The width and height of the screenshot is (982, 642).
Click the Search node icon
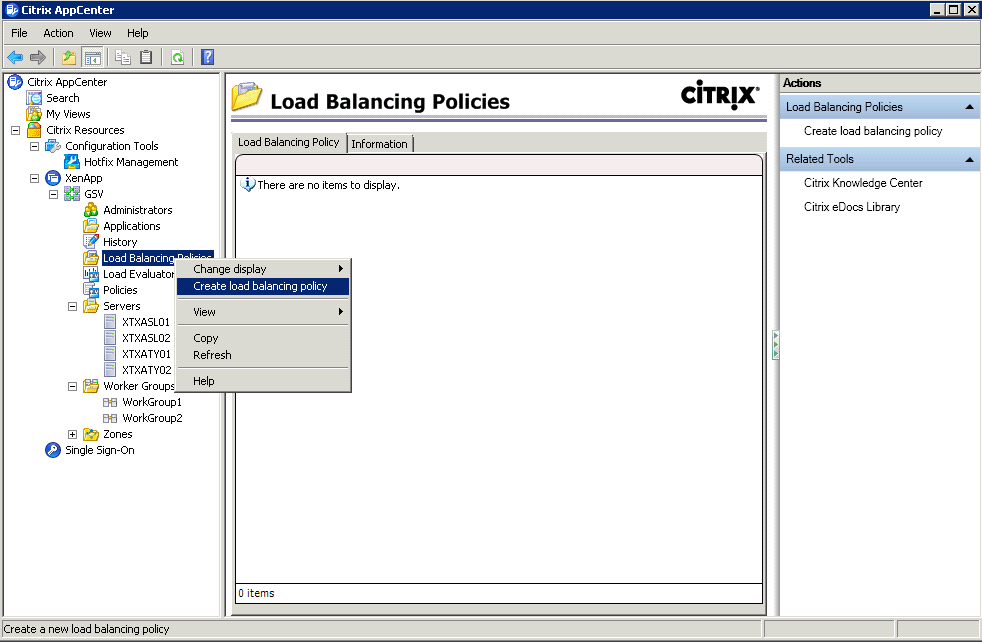pos(34,98)
